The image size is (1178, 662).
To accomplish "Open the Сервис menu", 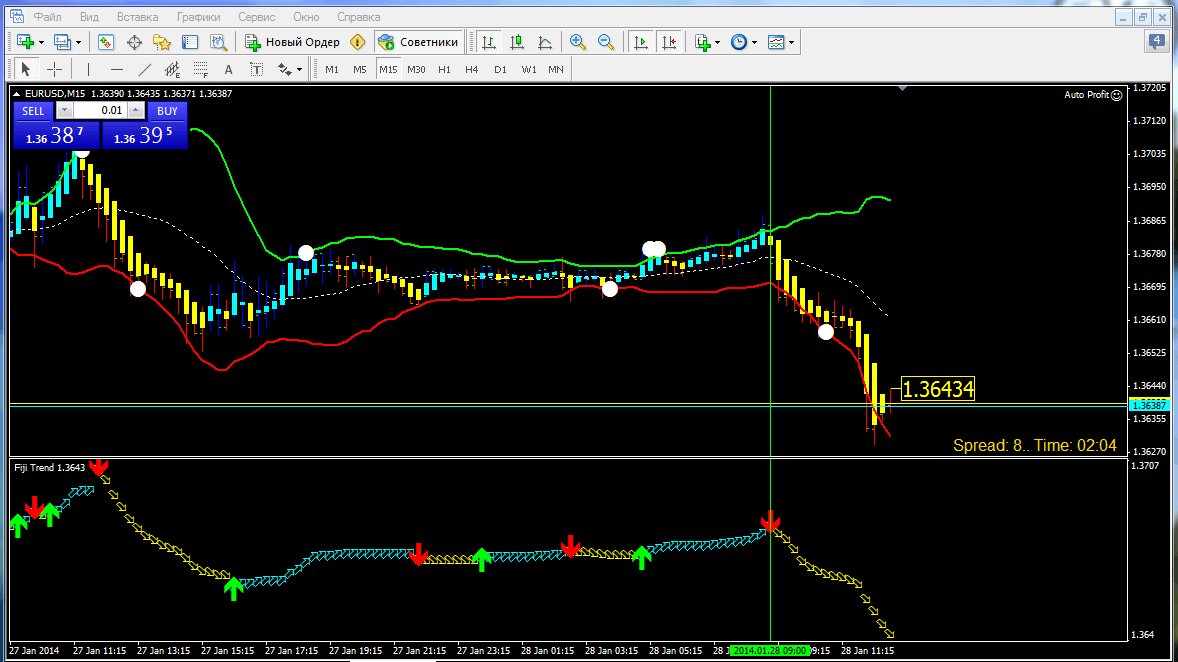I will pyautogui.click(x=257, y=17).
